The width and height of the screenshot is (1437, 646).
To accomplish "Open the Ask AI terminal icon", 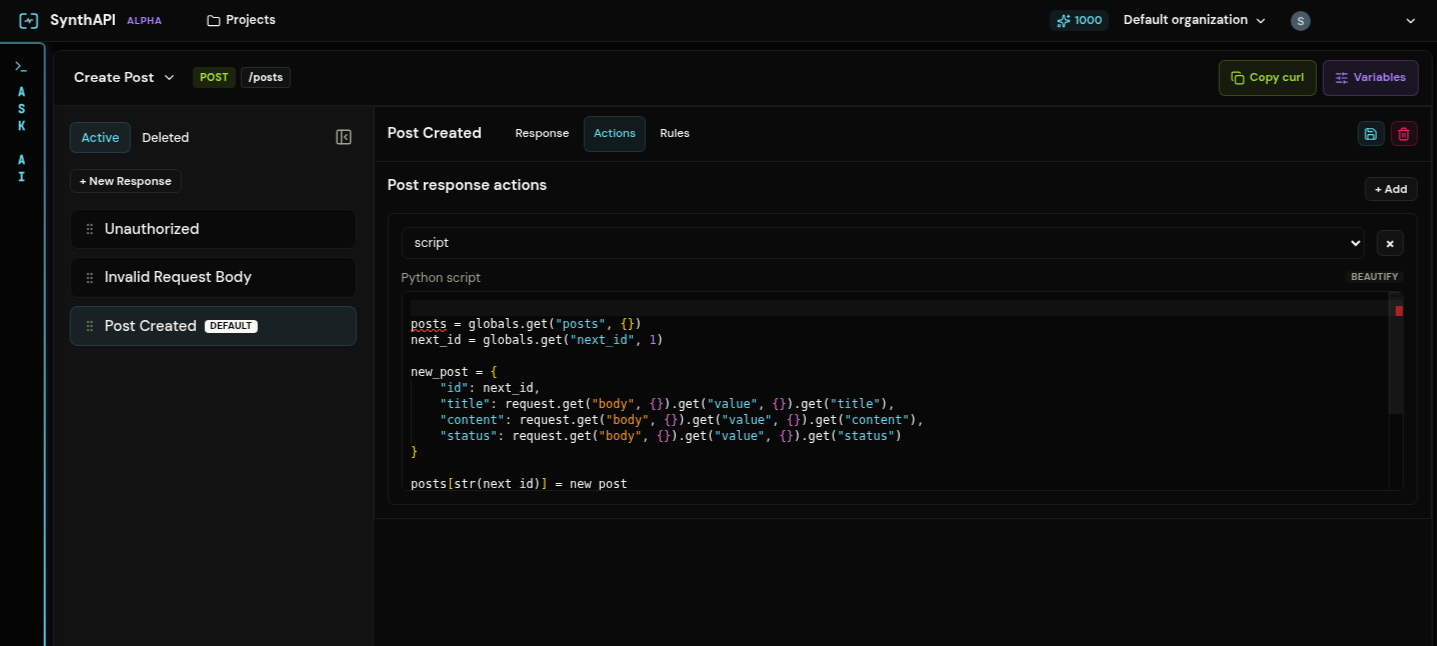I will [21, 66].
